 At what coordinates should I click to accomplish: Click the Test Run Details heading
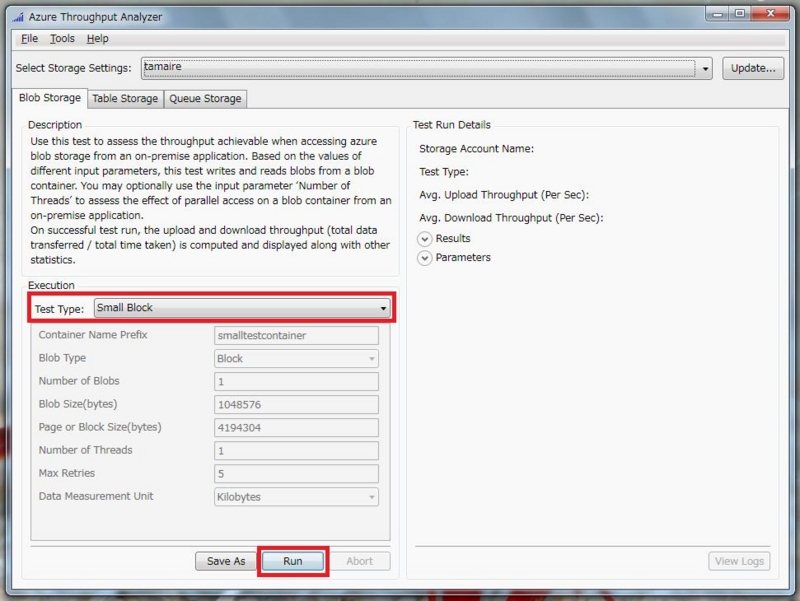click(452, 125)
